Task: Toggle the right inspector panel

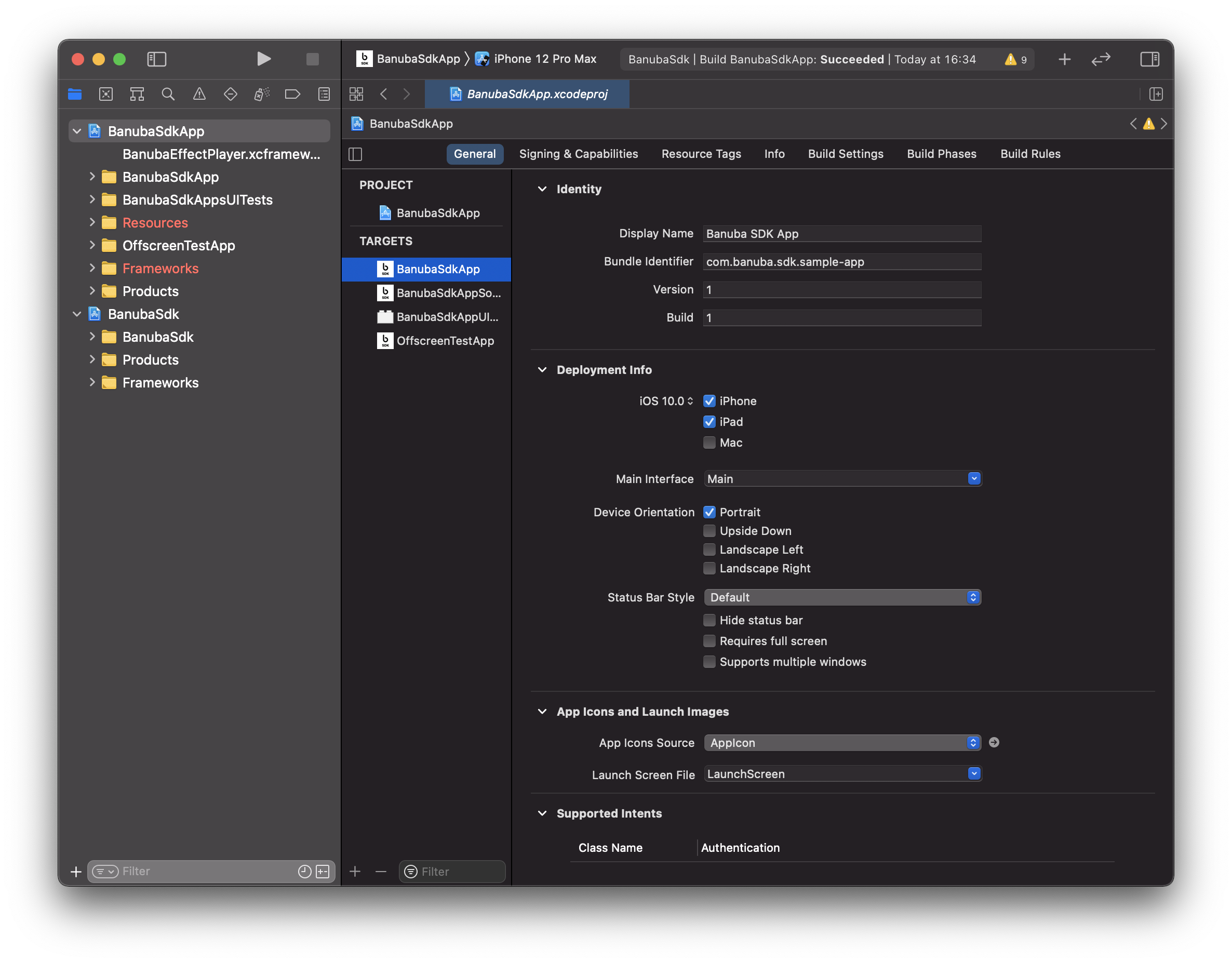Action: (1149, 59)
